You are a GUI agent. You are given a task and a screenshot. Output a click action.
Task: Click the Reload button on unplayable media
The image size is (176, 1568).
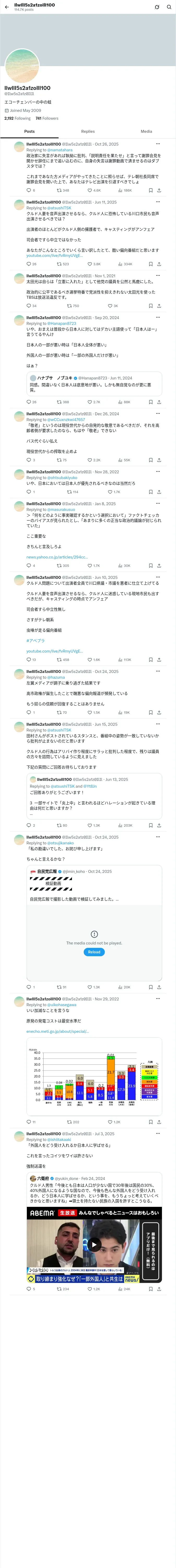(x=94, y=952)
